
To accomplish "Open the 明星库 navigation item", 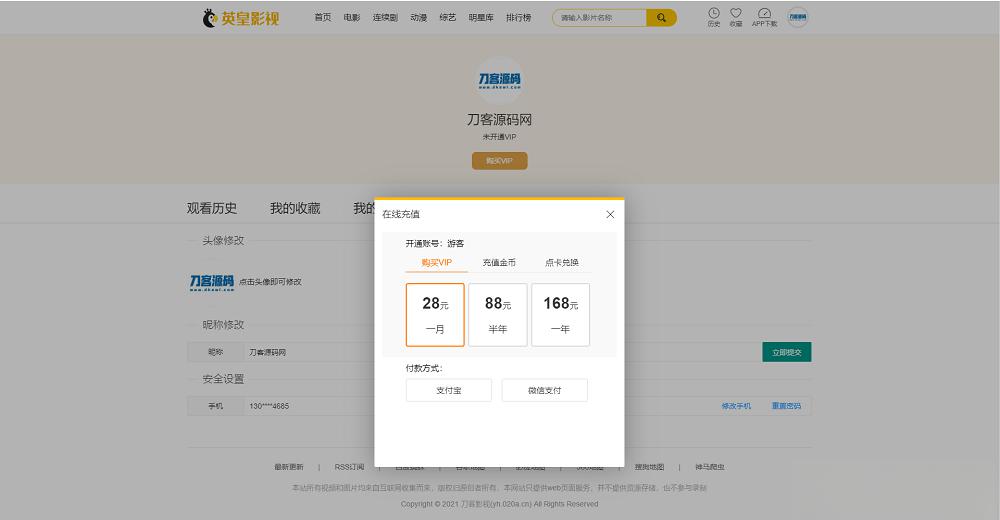I will (x=481, y=18).
